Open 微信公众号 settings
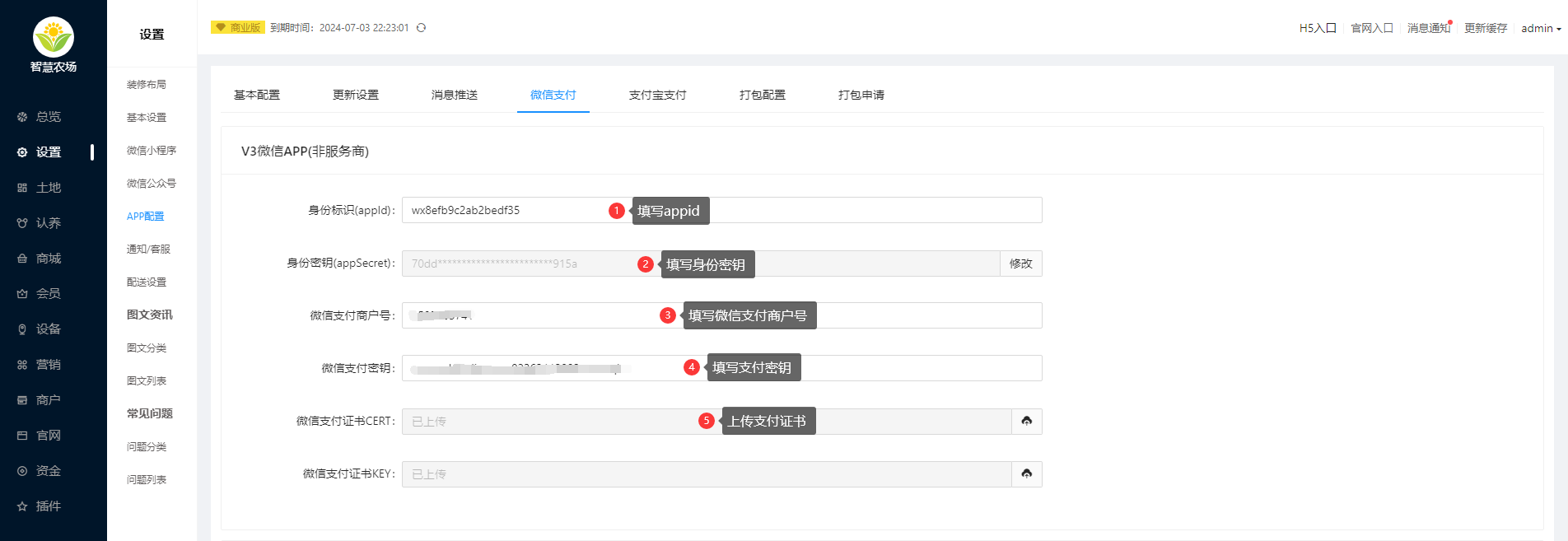Screen dimensions: 1568x541 pos(152,184)
